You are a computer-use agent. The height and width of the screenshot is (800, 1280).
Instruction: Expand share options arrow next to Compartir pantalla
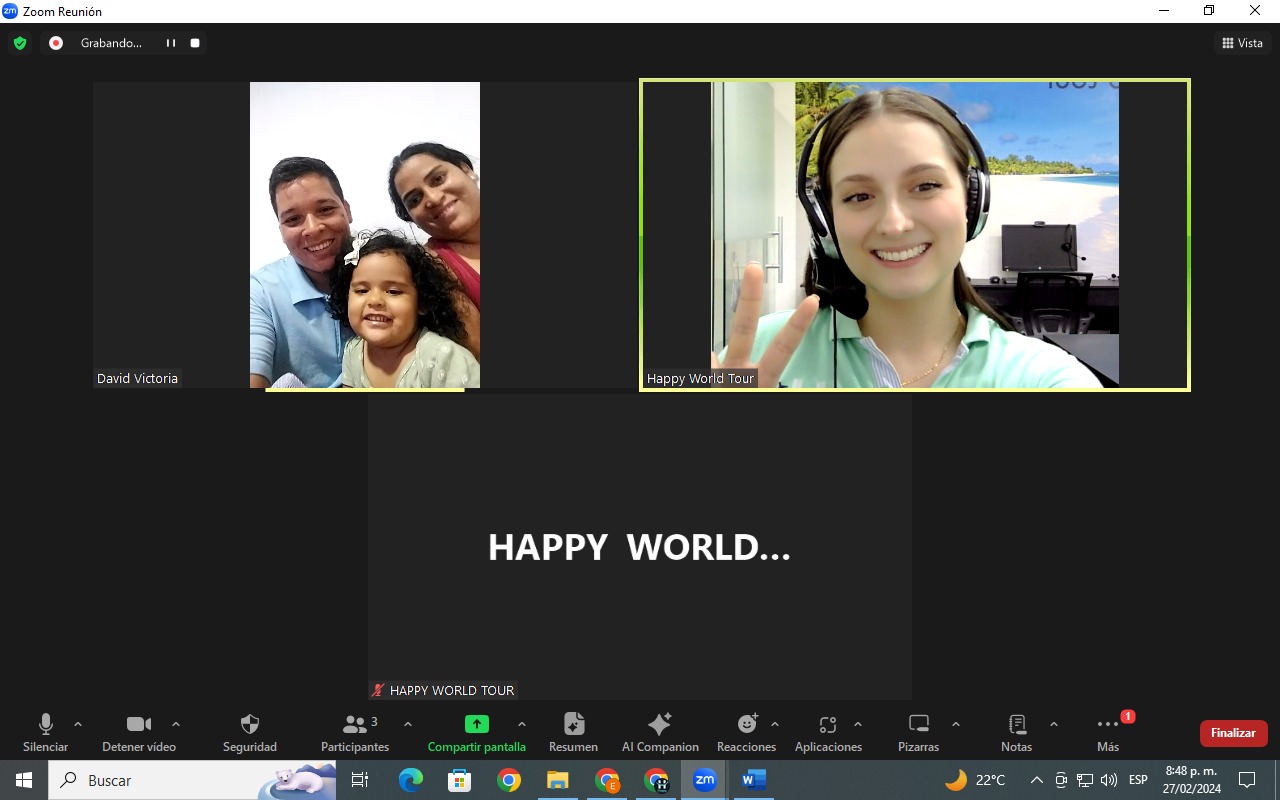[522, 724]
